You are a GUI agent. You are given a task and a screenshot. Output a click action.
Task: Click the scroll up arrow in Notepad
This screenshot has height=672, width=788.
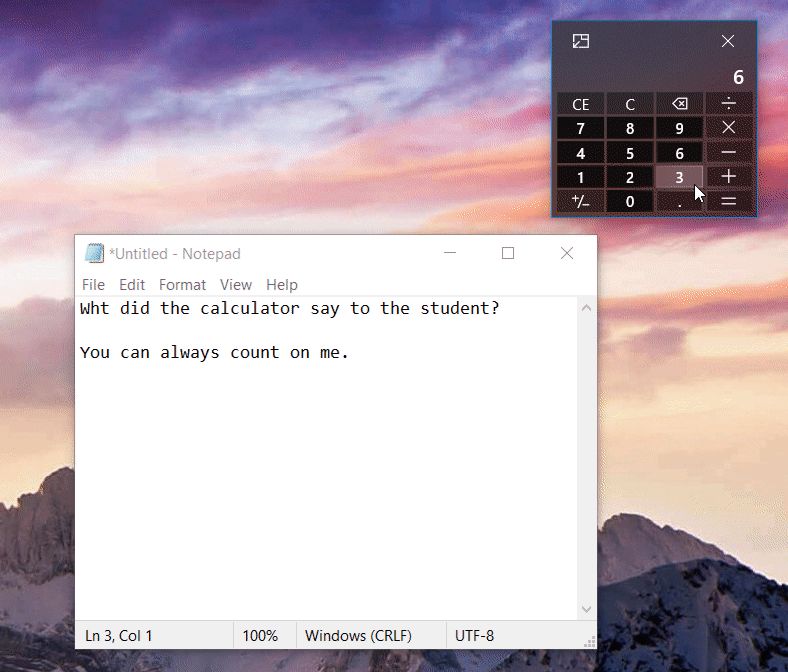pos(587,308)
